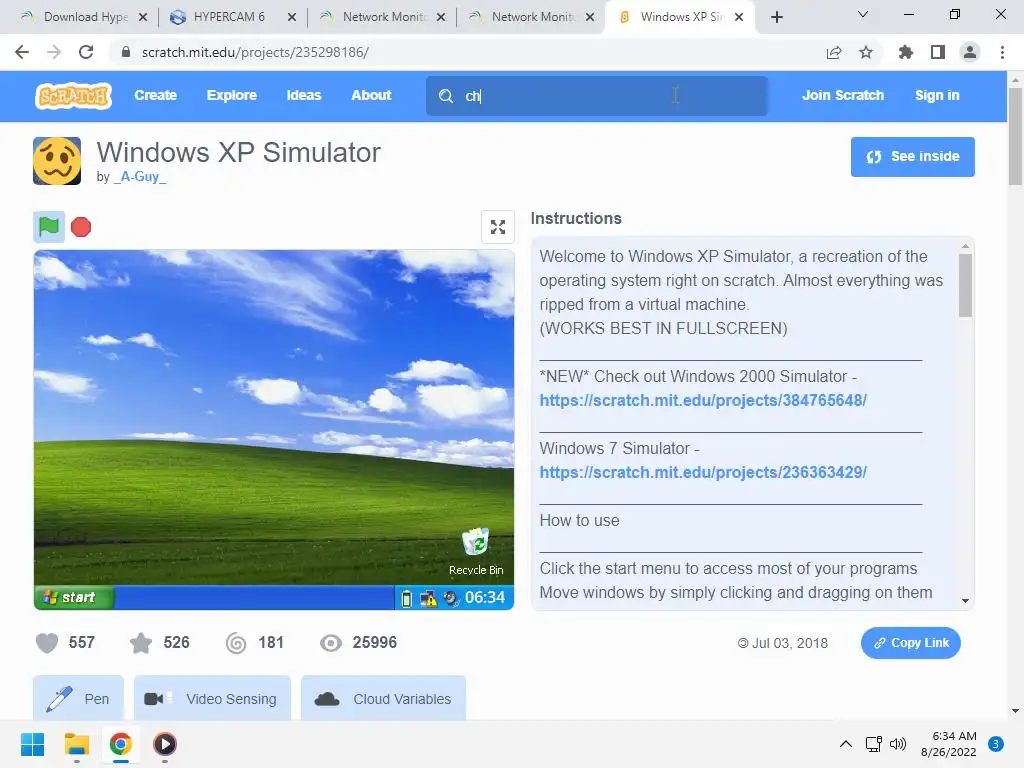Click the views eye icon
This screenshot has height=768, width=1024.
point(331,643)
